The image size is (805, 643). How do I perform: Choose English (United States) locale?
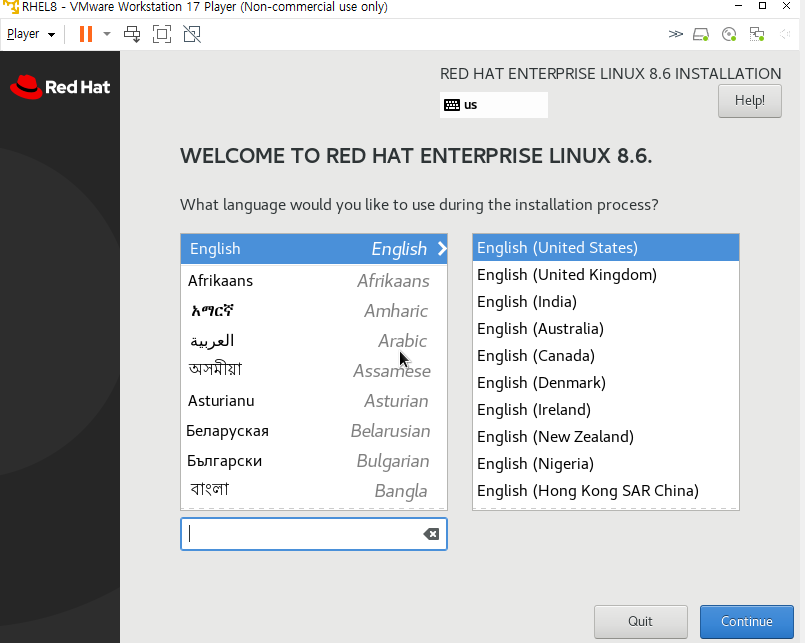[x=606, y=248]
